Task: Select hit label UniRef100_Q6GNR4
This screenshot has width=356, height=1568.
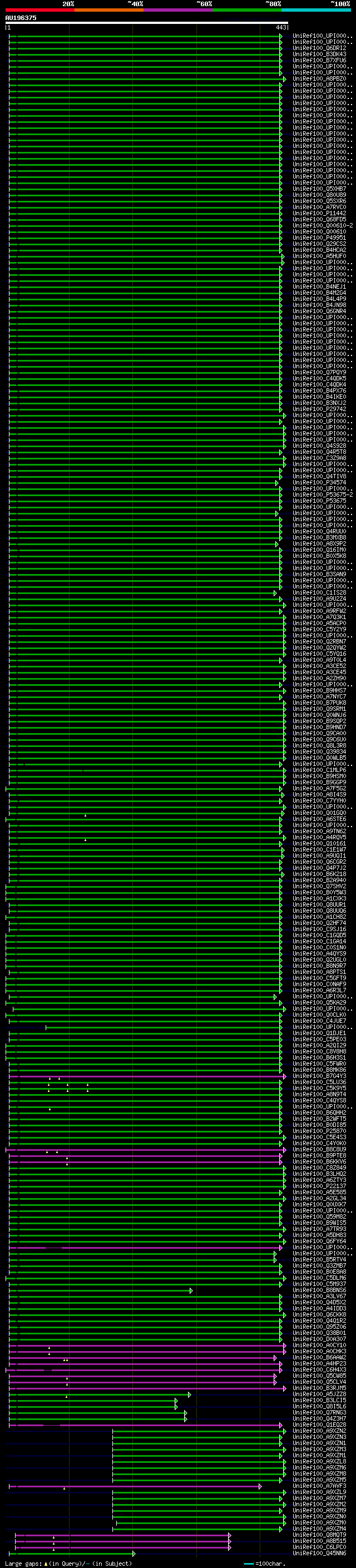Action: 319,311
